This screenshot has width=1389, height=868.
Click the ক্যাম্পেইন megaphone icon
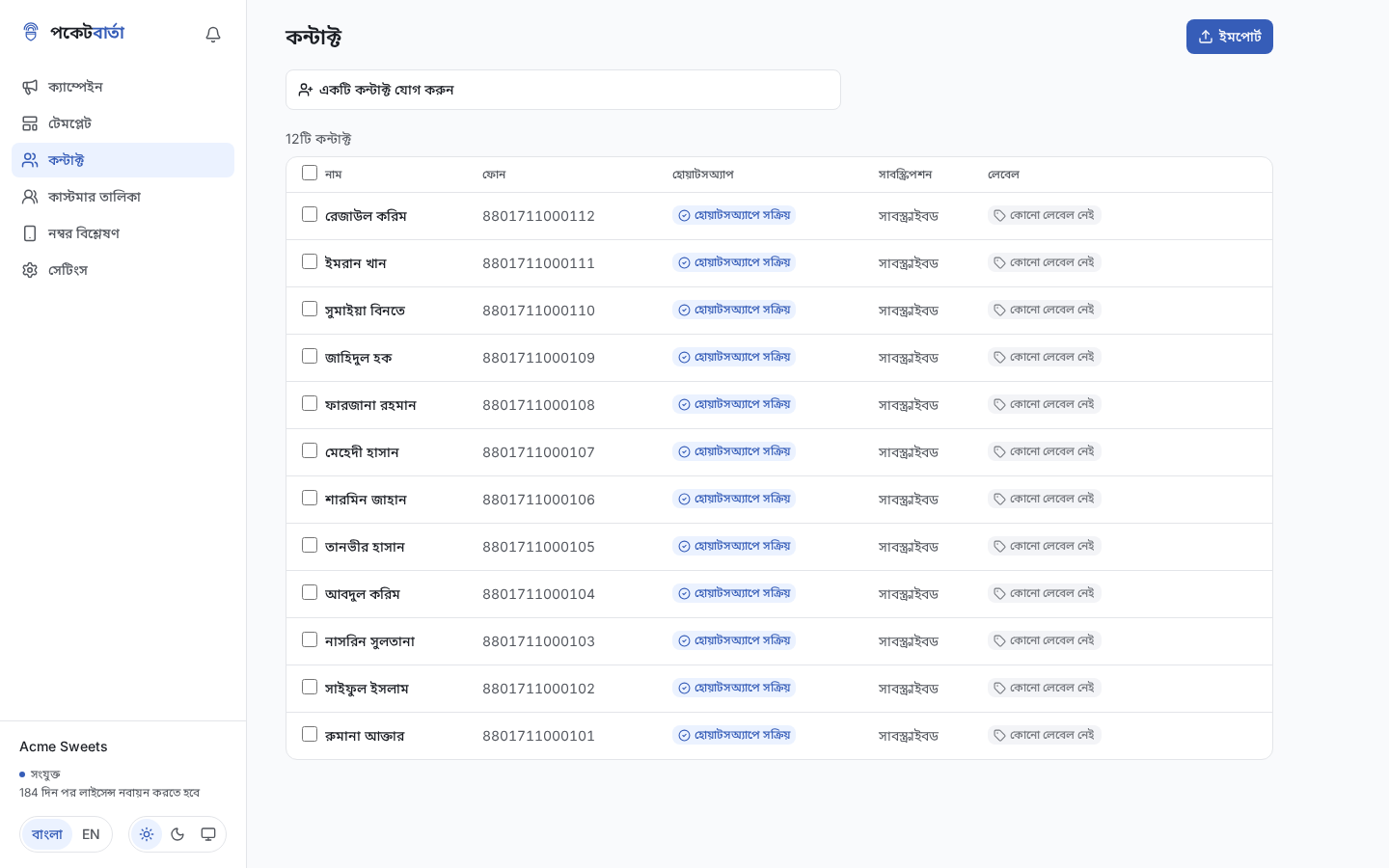(x=30, y=87)
